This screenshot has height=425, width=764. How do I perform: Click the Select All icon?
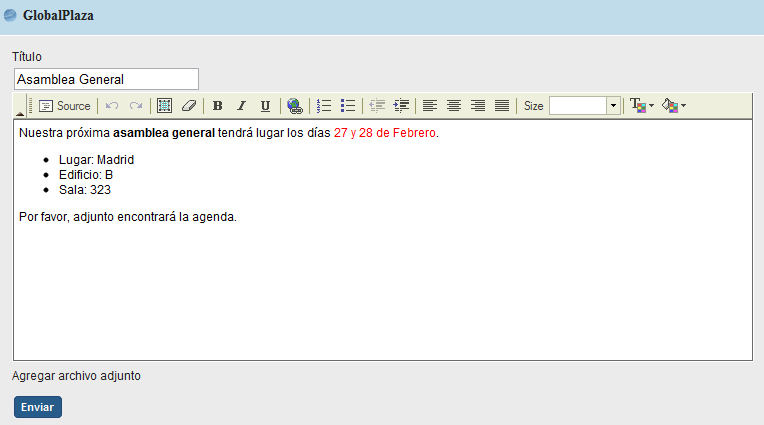click(165, 106)
